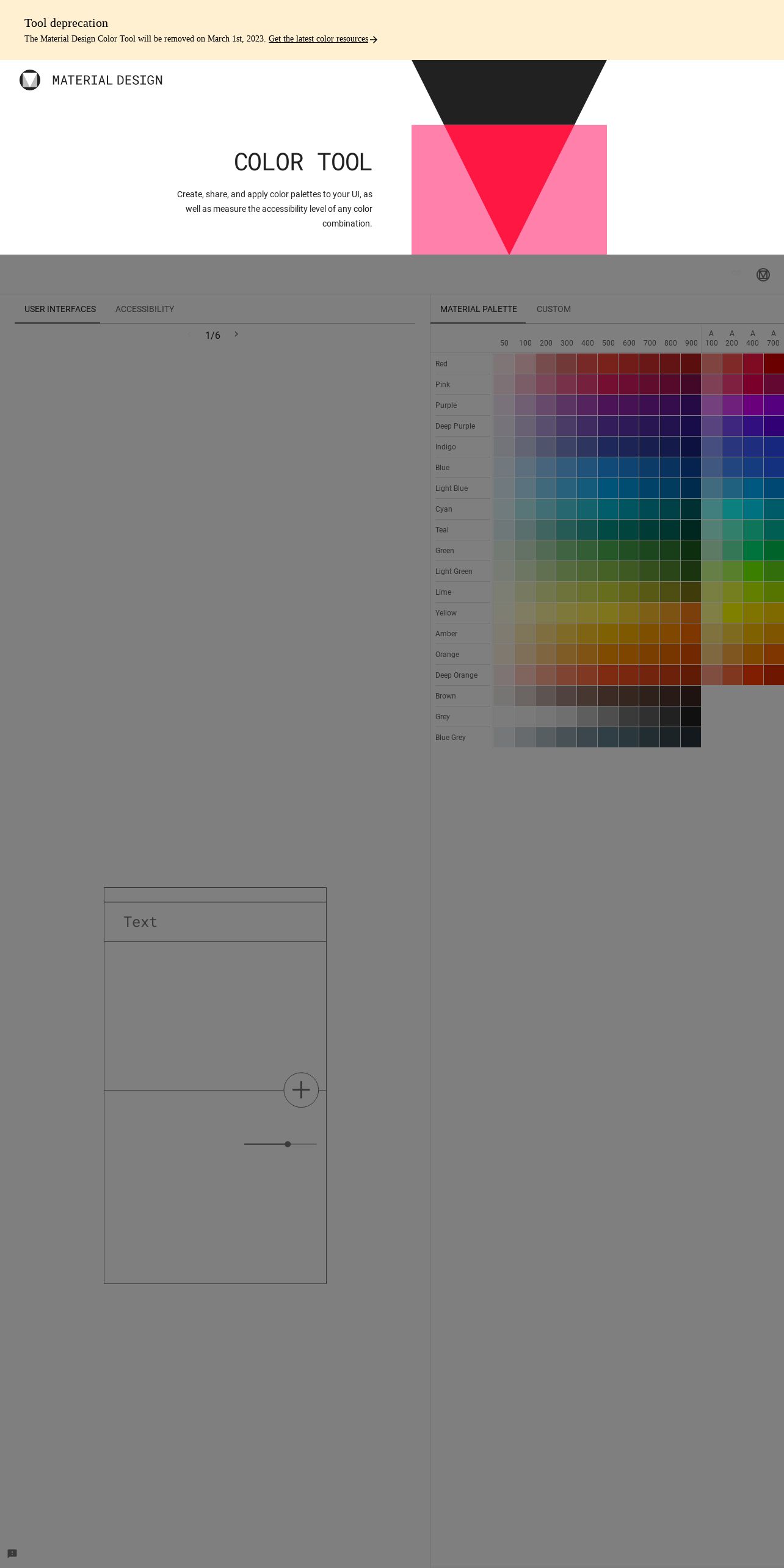This screenshot has height=1568, width=784.
Task: Adjust the slider handle in the phone mockup
Action: 288,1144
